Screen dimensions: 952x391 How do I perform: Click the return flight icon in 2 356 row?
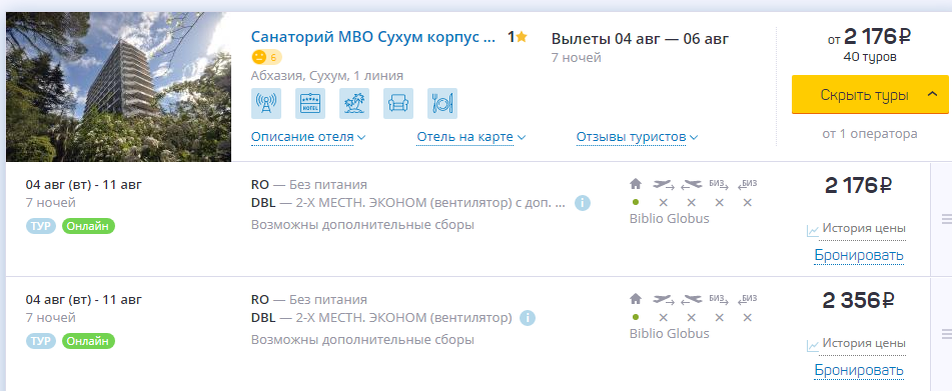(692, 298)
